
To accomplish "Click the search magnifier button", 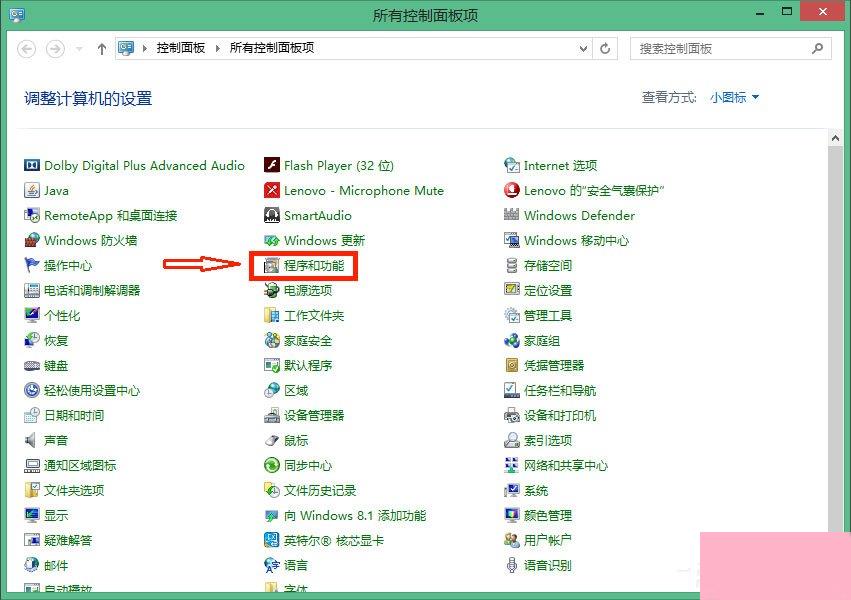I will [x=817, y=48].
